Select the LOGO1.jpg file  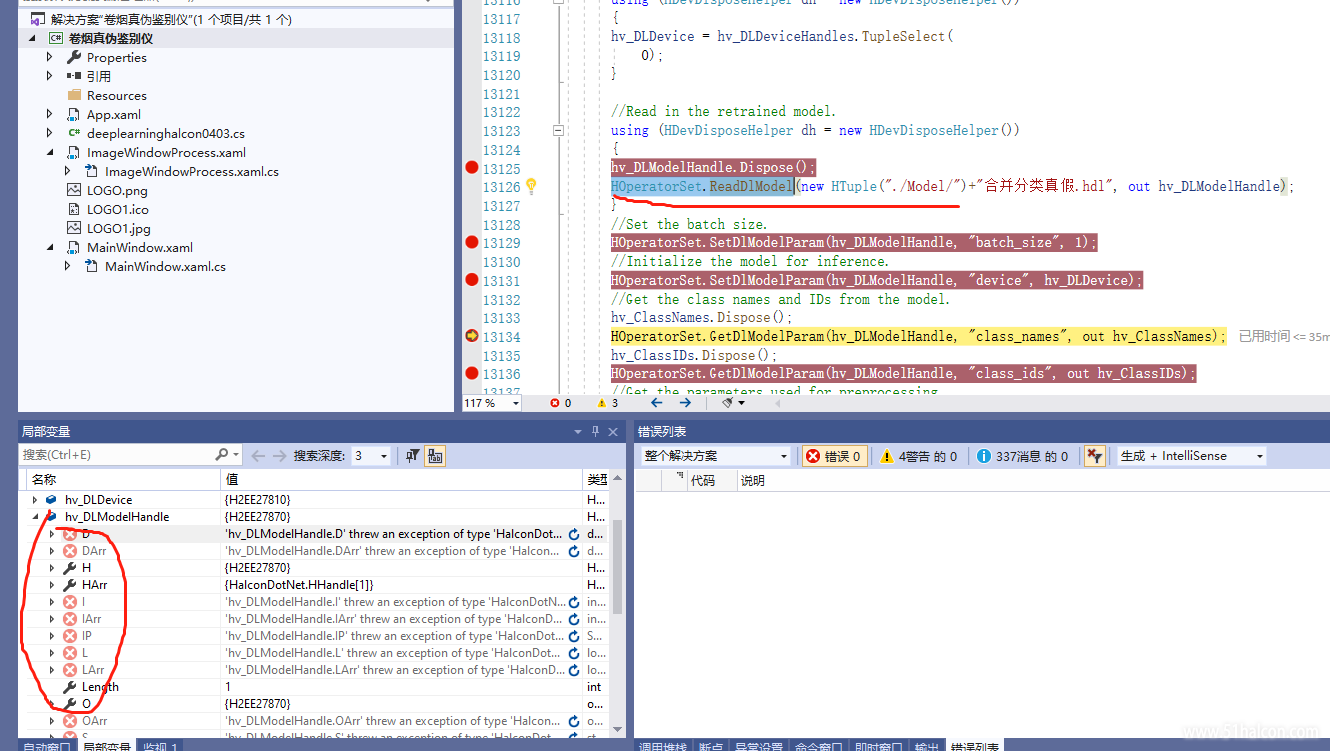click(x=118, y=228)
